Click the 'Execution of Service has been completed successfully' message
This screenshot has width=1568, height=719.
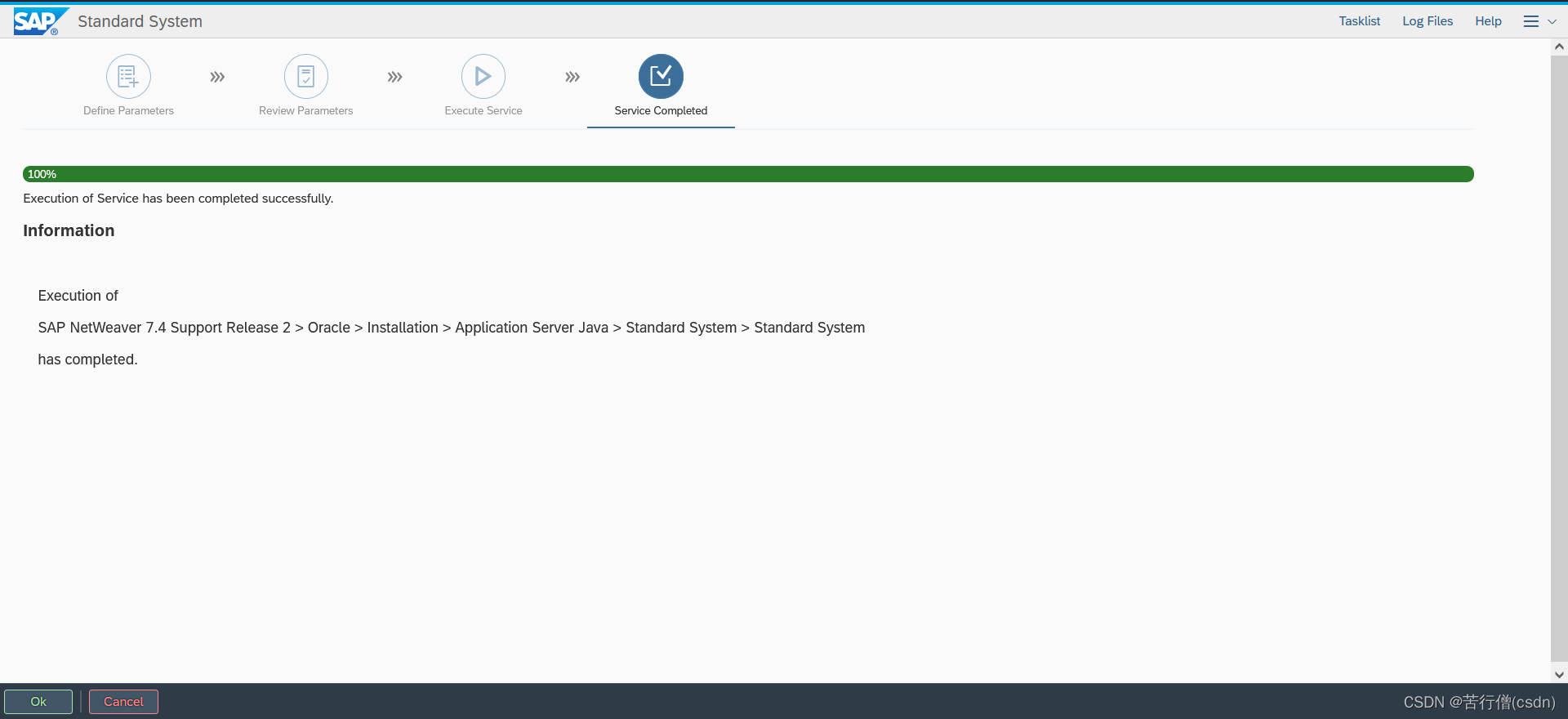click(178, 199)
